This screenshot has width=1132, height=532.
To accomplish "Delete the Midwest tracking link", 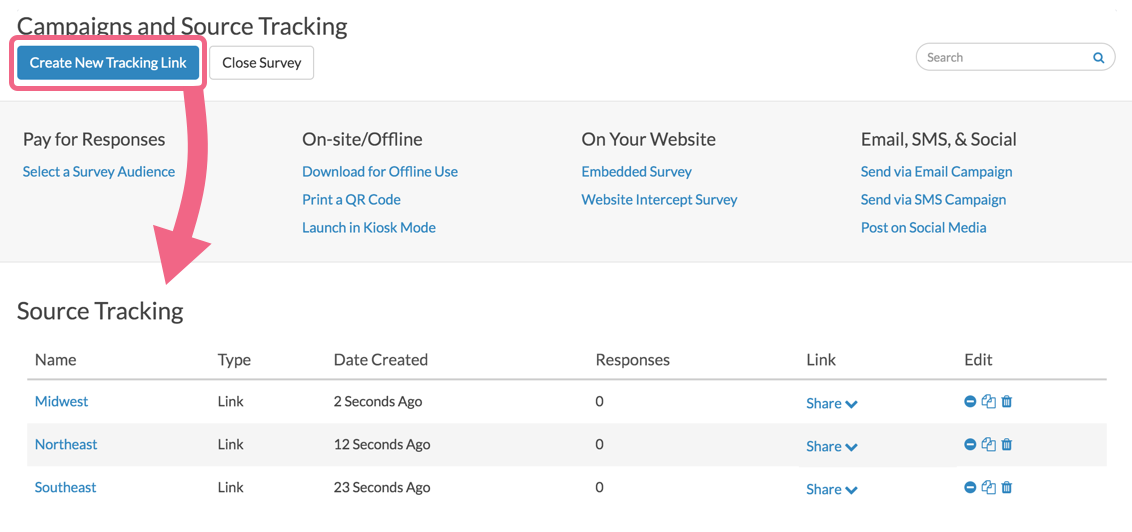I will pyautogui.click(x=1007, y=402).
